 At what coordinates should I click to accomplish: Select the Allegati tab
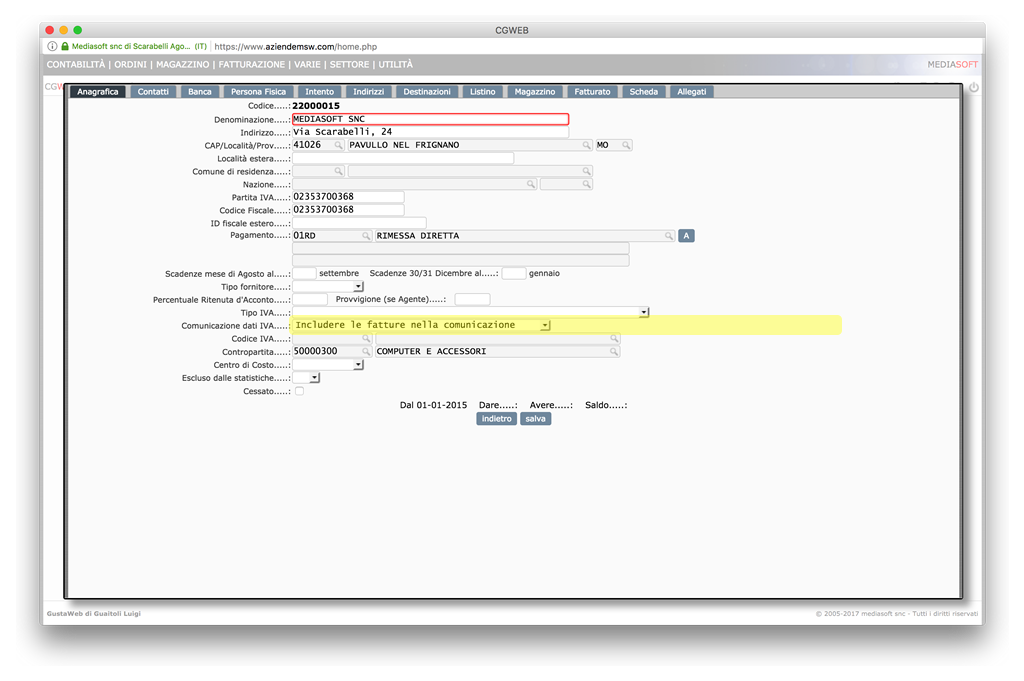coord(692,91)
